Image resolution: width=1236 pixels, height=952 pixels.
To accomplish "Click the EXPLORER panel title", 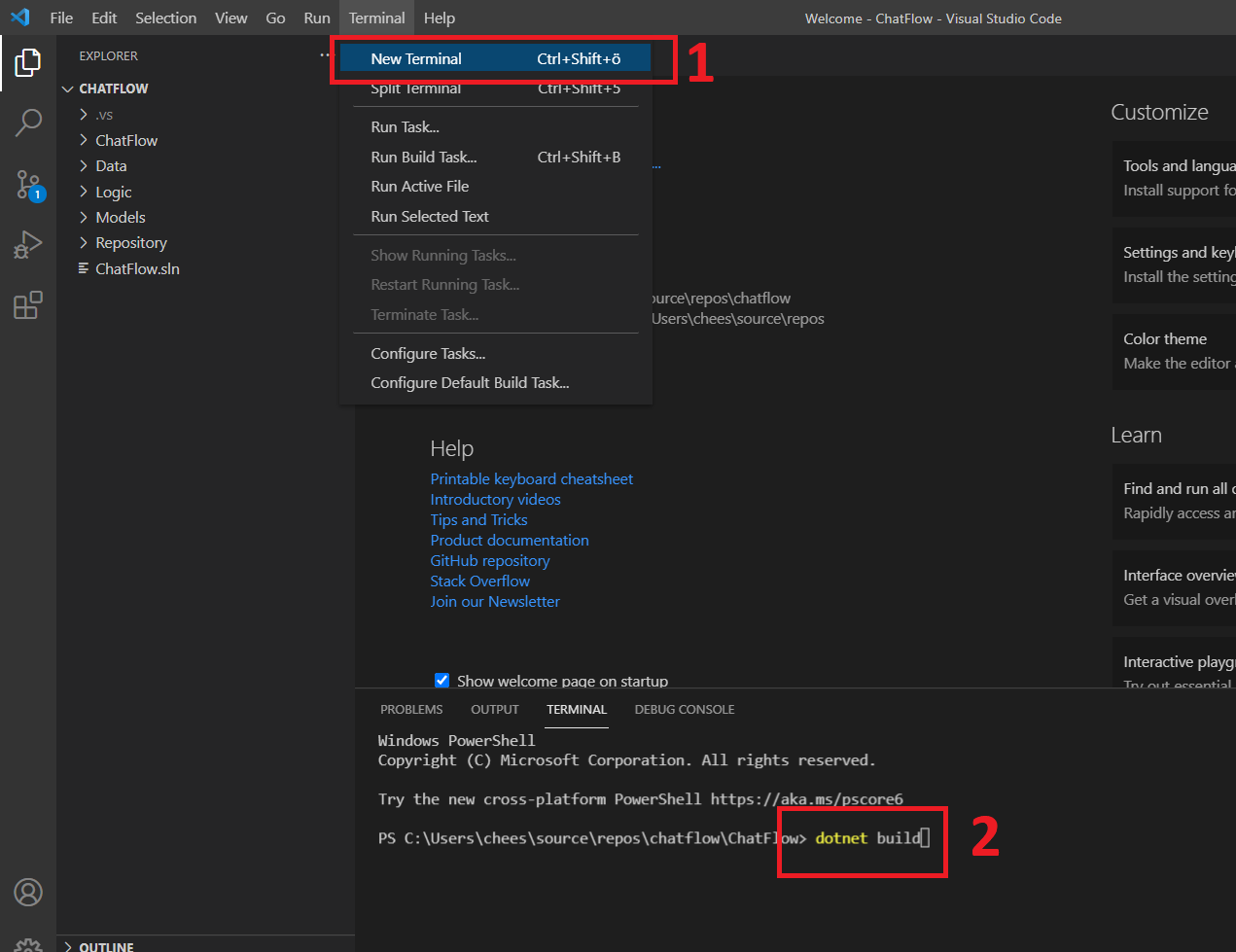I will pos(109,55).
